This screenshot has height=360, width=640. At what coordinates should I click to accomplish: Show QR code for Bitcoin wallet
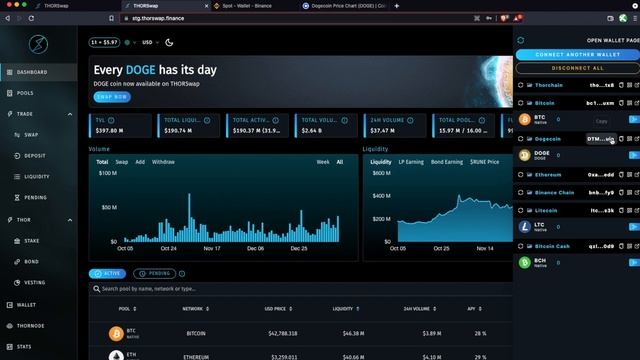coord(629,103)
